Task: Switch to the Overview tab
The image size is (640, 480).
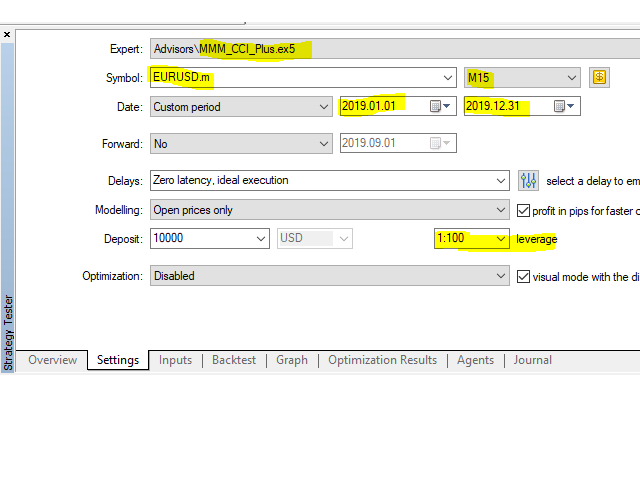Action: click(53, 360)
